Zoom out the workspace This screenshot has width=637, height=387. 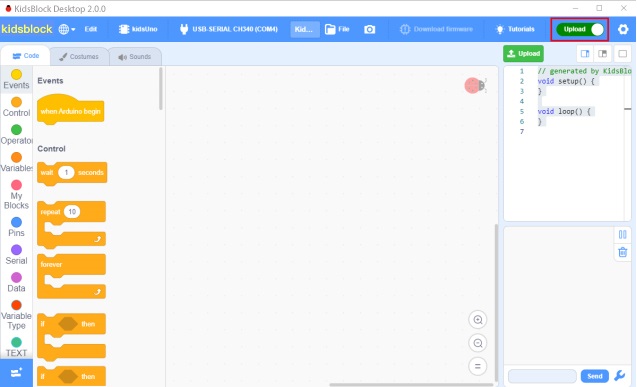click(x=478, y=344)
